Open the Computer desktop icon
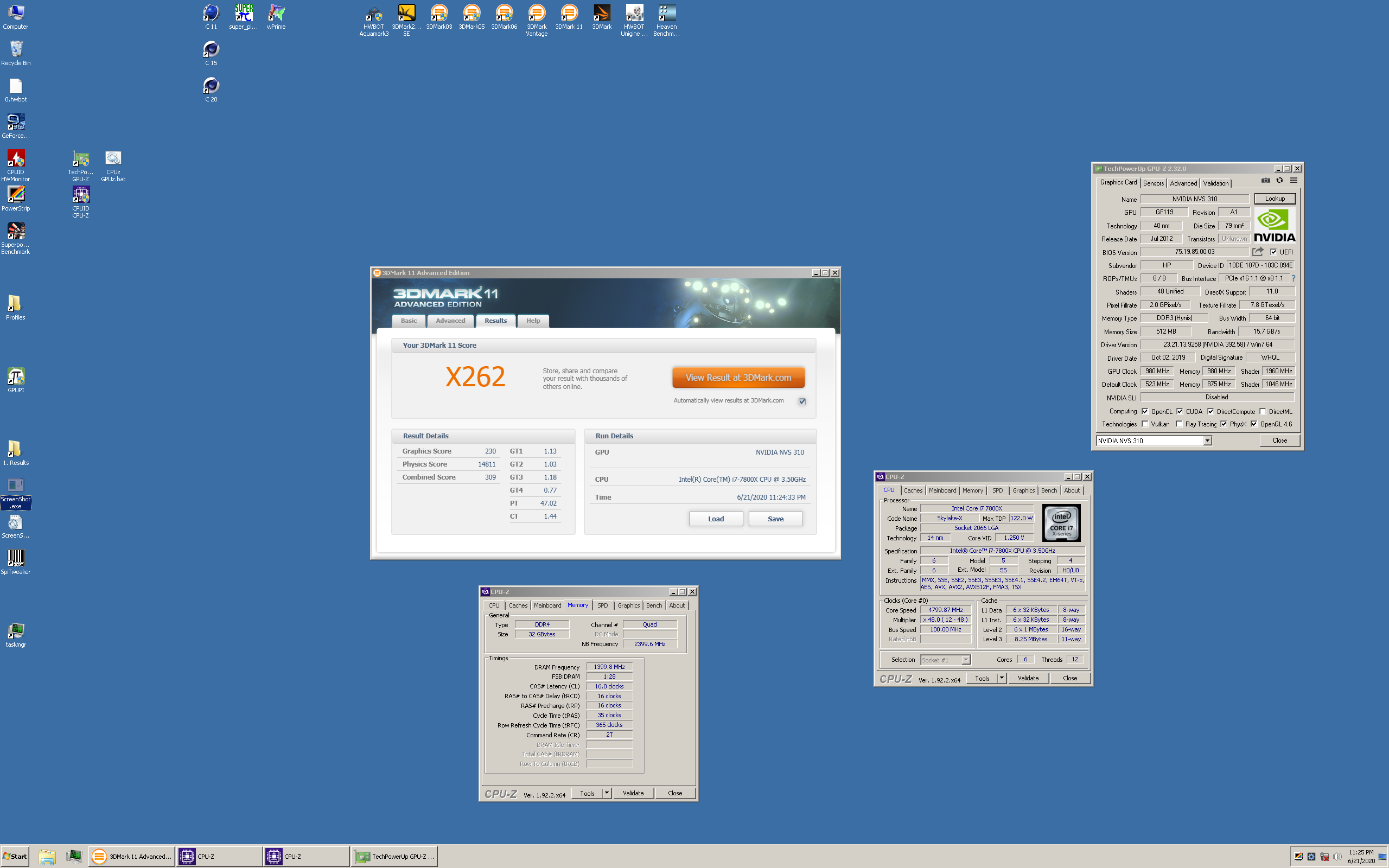This screenshot has width=1389, height=868. (x=16, y=17)
